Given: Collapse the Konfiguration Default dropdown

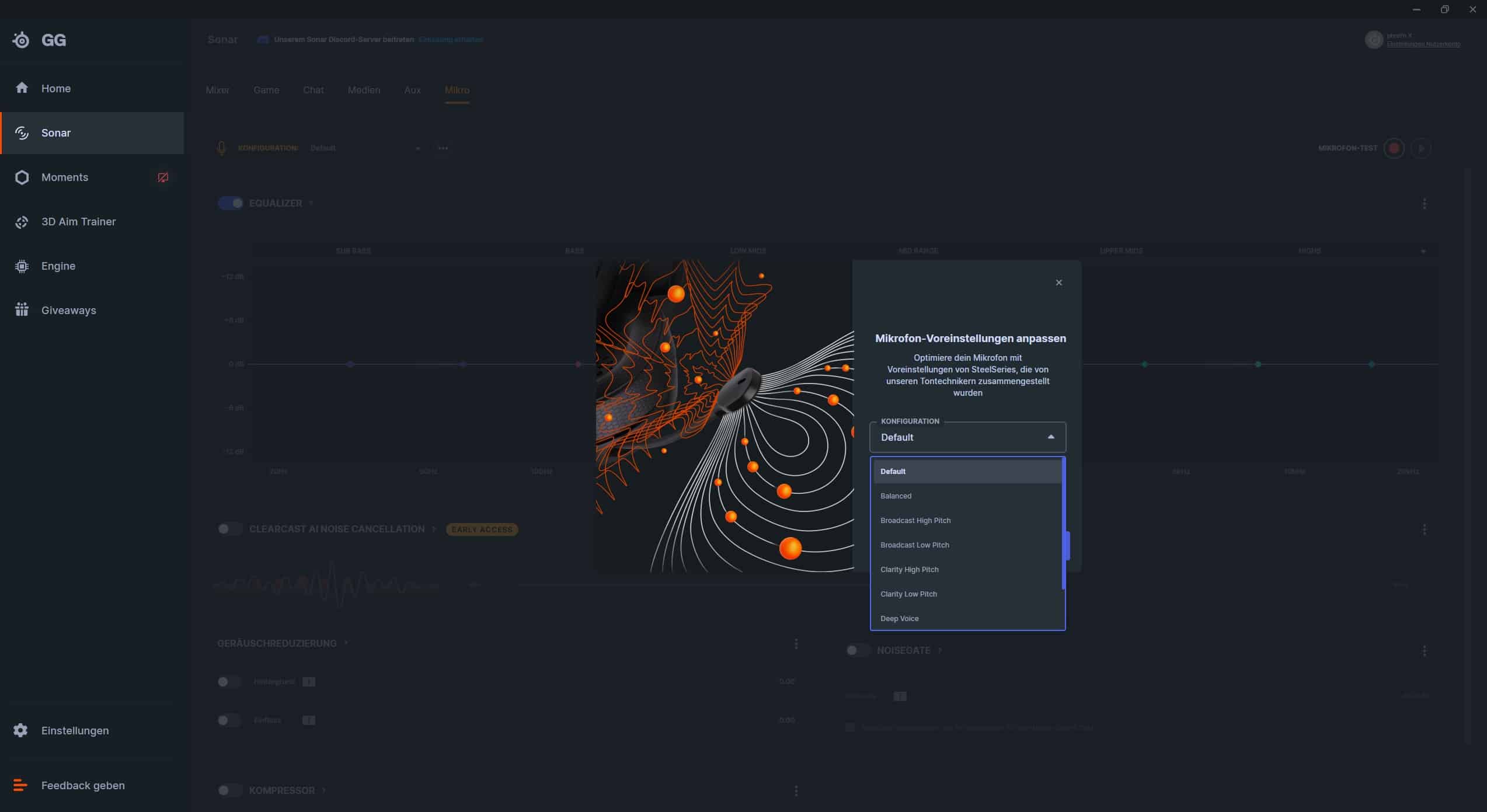Looking at the screenshot, I should tap(1050, 437).
